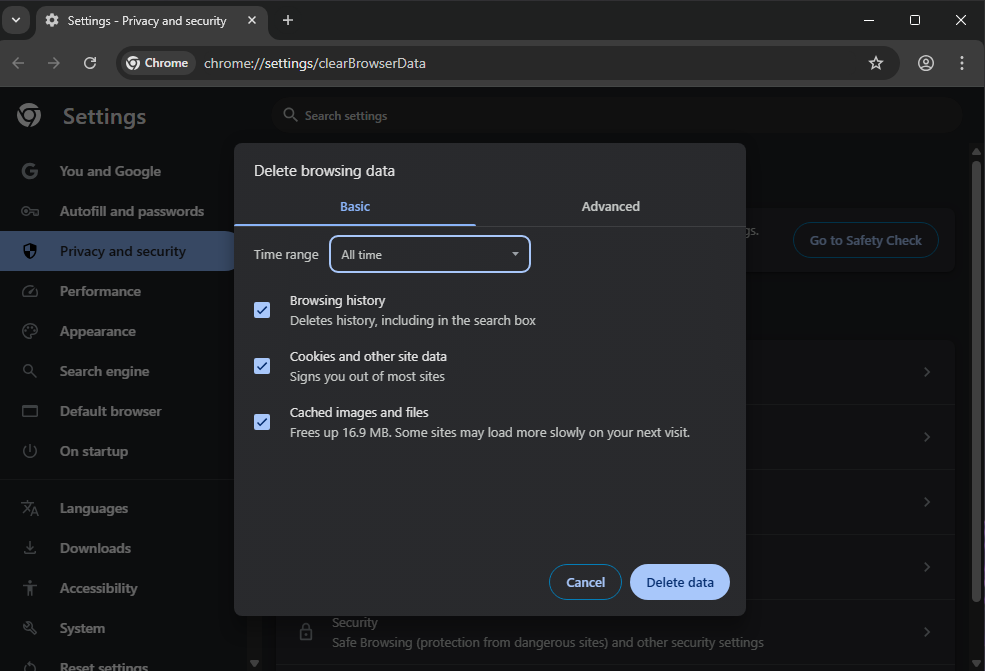Open Search engine settings

(x=104, y=371)
